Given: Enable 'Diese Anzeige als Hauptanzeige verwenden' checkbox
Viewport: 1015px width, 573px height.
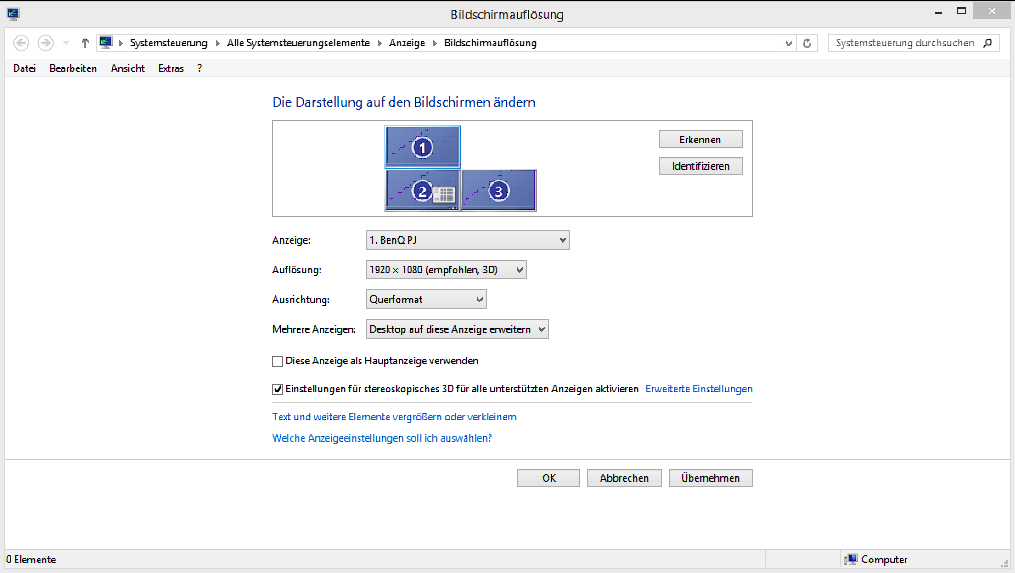Looking at the screenshot, I should [278, 361].
